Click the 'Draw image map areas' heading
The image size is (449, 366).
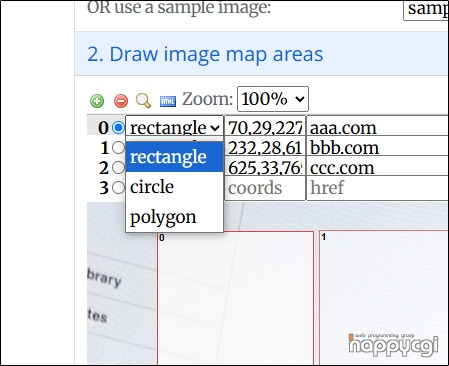(x=205, y=54)
